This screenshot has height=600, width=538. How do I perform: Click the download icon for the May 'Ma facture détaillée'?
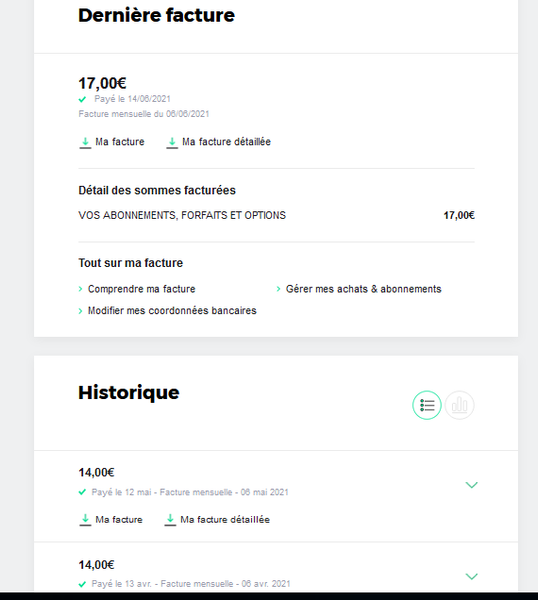click(170, 520)
